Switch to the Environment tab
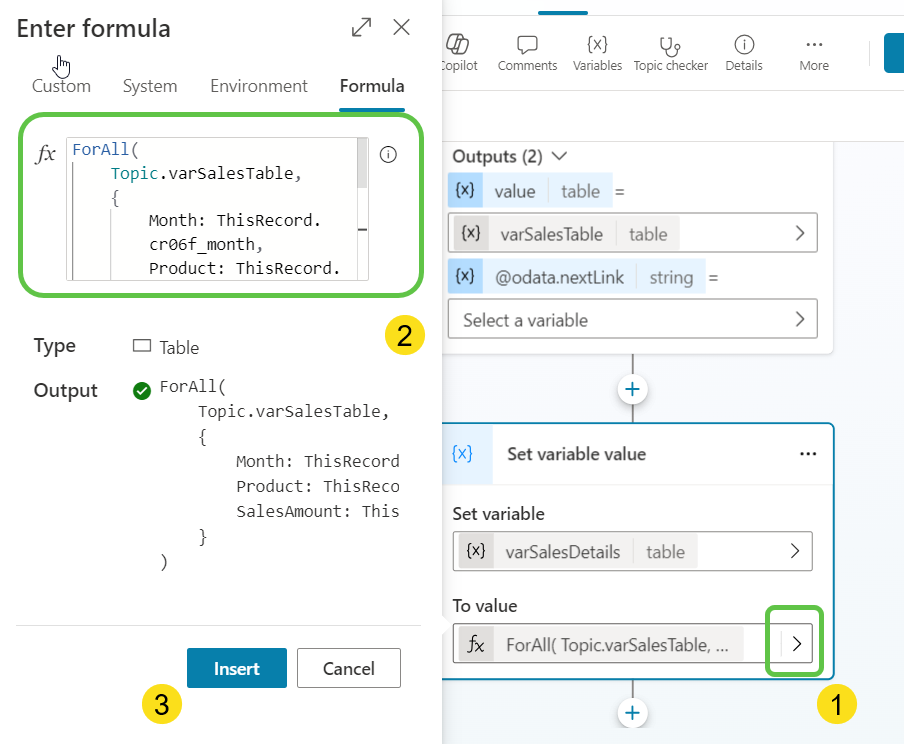904x744 pixels. tap(259, 86)
